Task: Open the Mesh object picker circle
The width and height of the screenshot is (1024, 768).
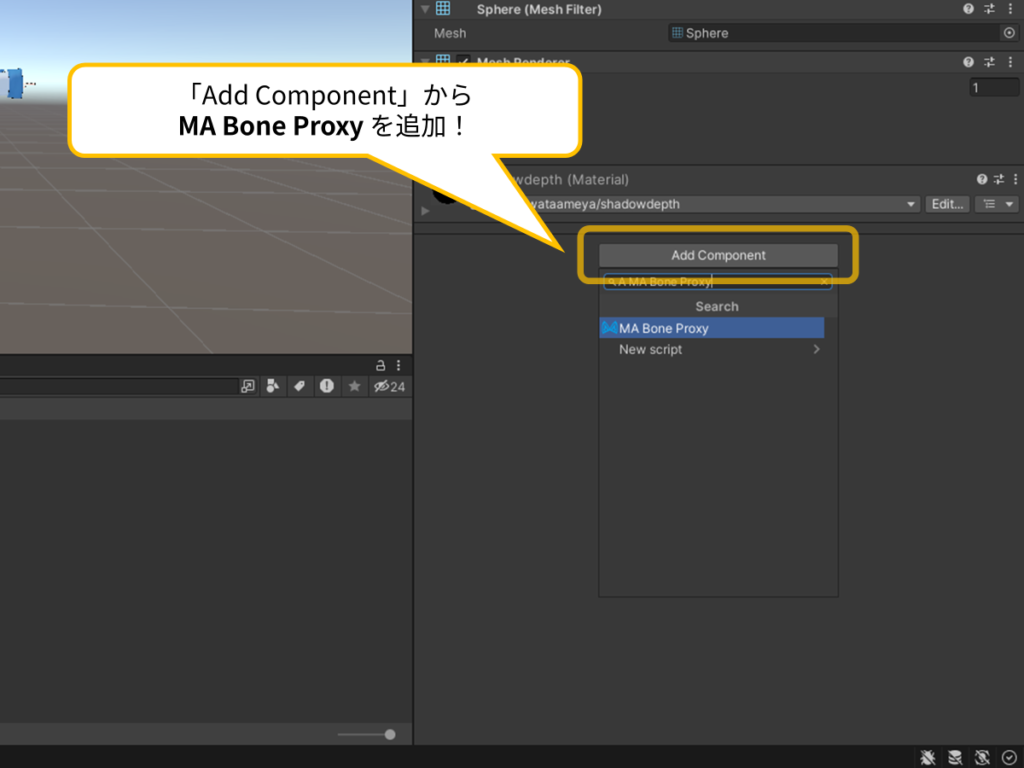Action: click(1008, 33)
